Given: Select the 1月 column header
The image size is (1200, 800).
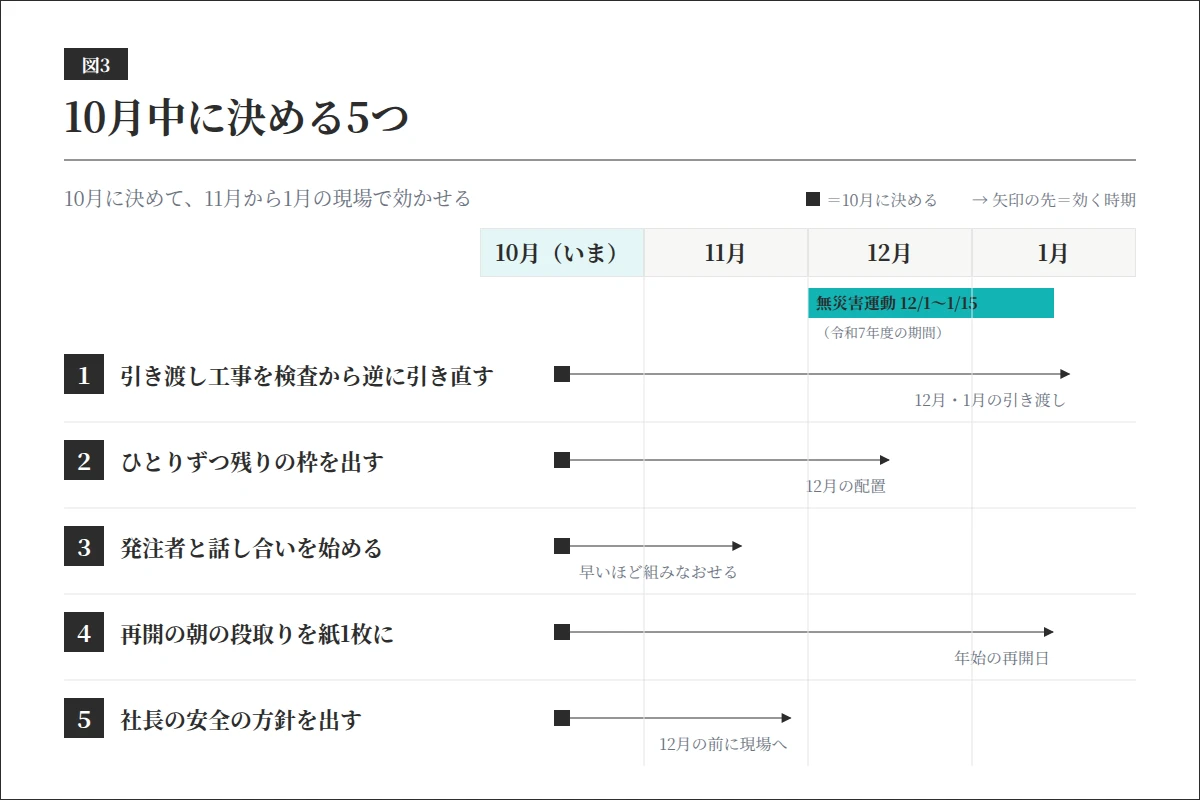Looking at the screenshot, I should (x=1054, y=252).
